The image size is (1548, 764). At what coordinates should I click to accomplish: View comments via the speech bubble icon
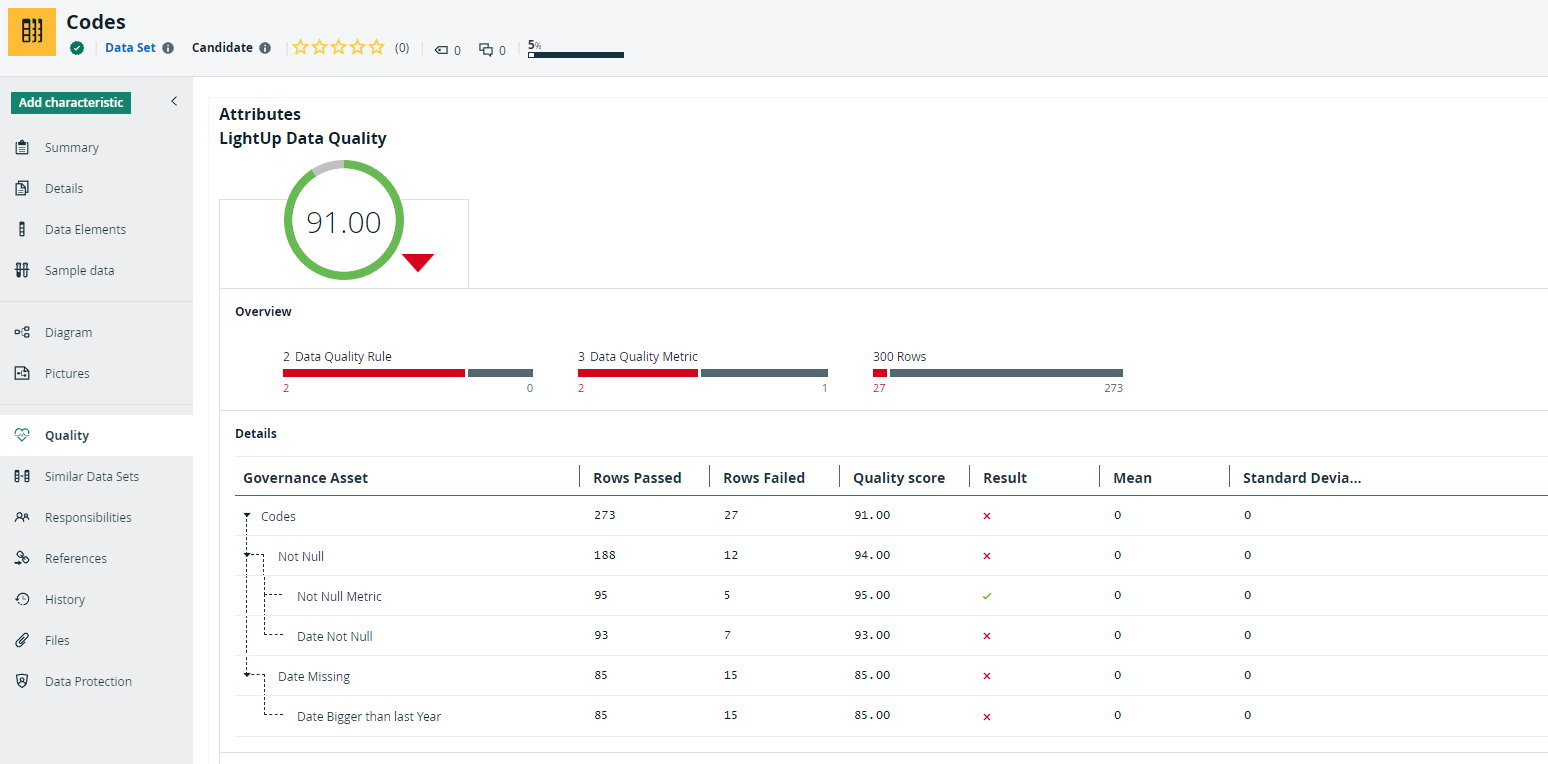(x=486, y=48)
